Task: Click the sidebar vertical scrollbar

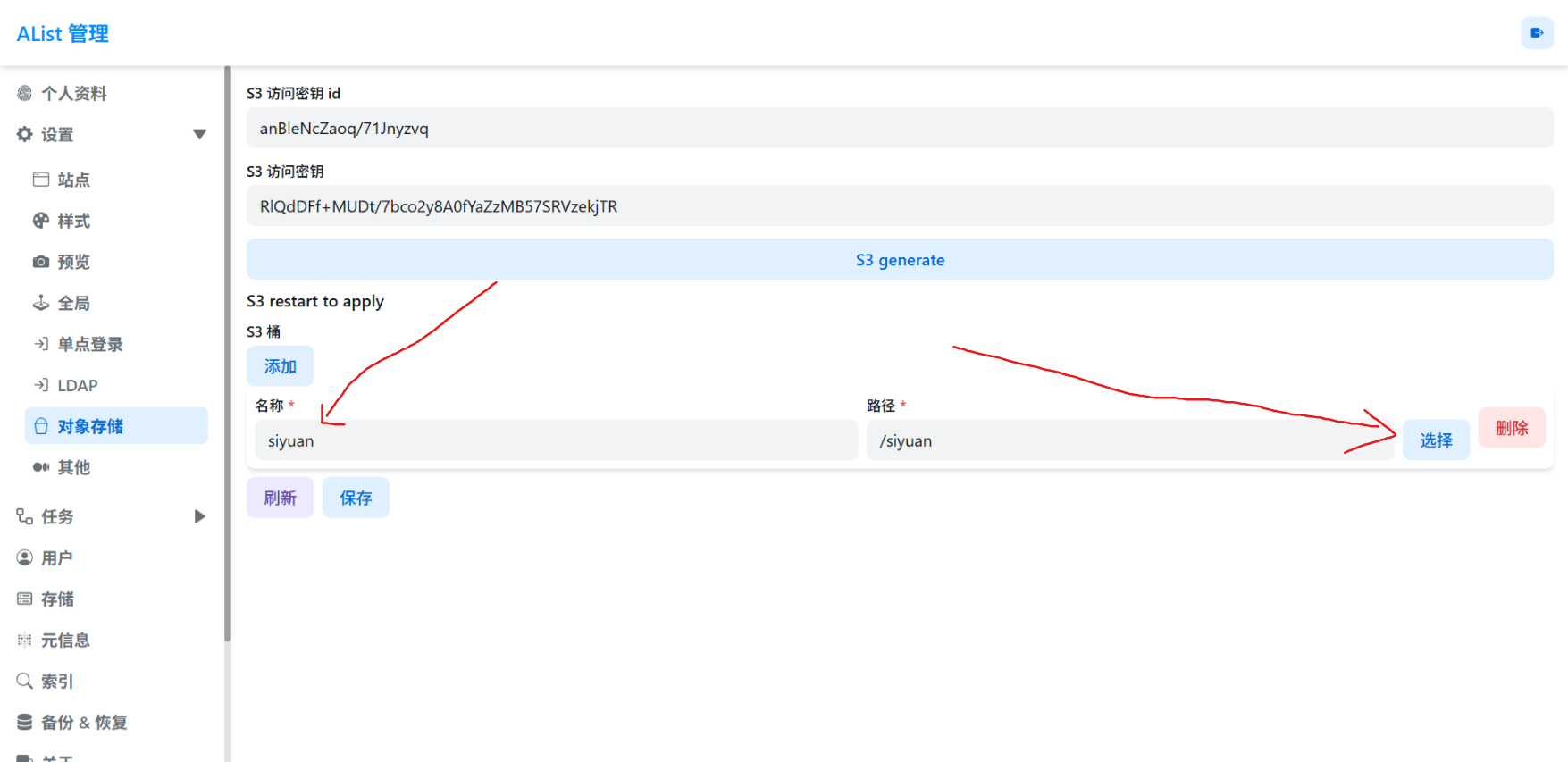Action: [x=227, y=353]
